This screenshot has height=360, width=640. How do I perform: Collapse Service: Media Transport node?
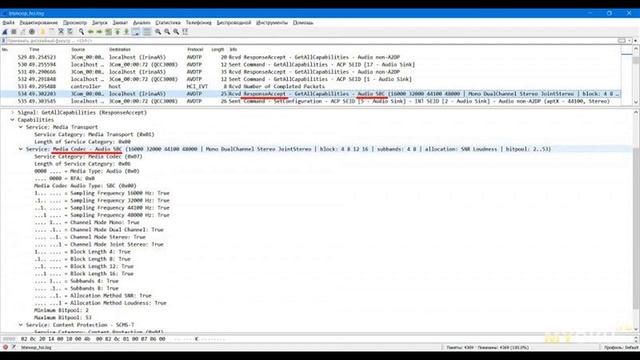click(20, 127)
